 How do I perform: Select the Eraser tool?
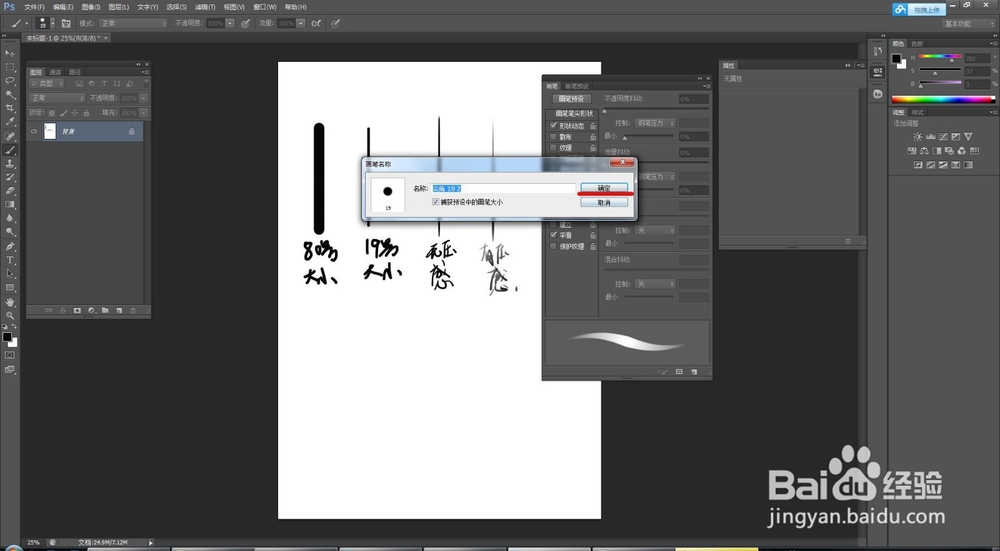click(10, 191)
